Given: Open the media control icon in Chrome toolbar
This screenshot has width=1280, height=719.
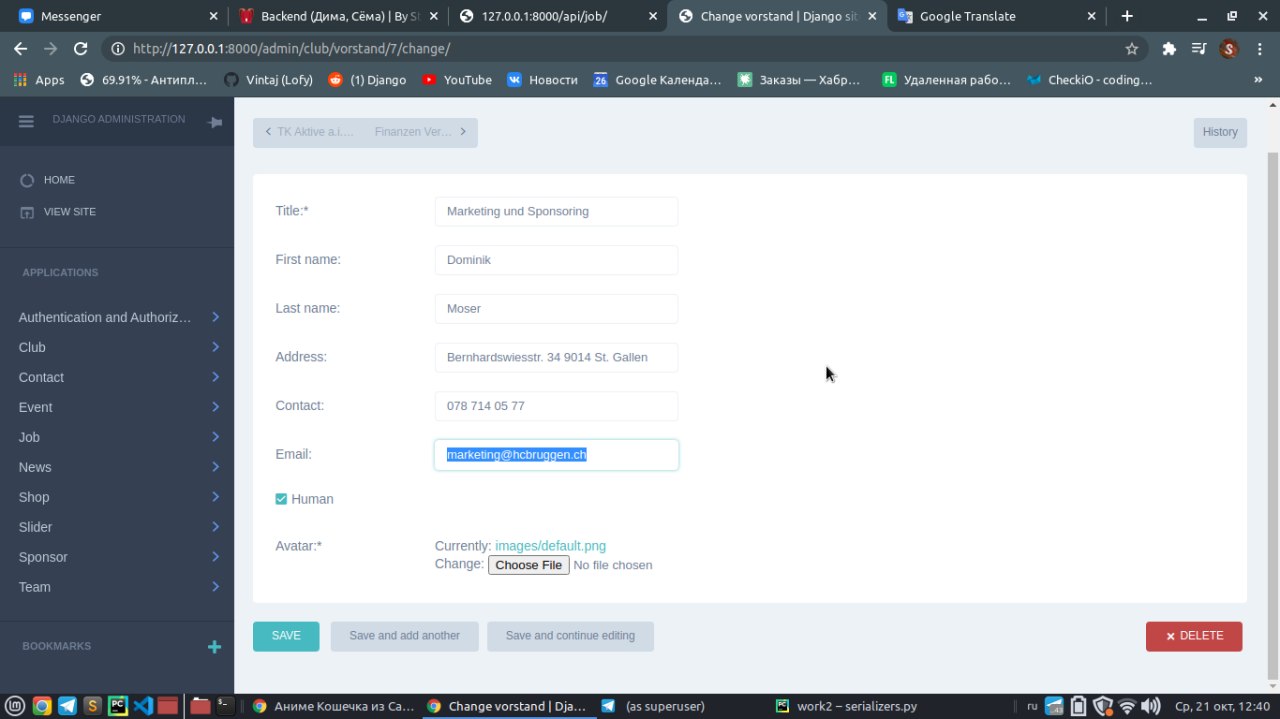Looking at the screenshot, I should tap(1200, 48).
